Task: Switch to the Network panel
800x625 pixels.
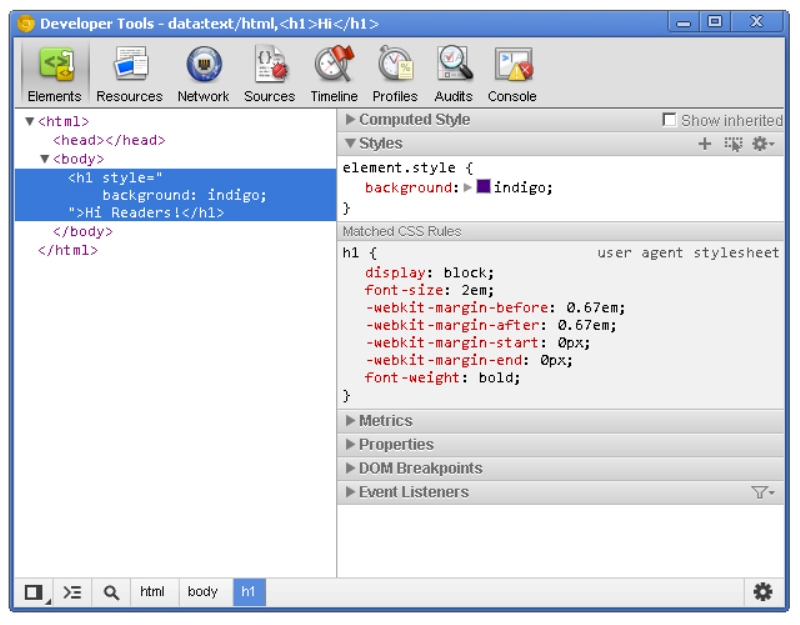Action: coord(203,75)
